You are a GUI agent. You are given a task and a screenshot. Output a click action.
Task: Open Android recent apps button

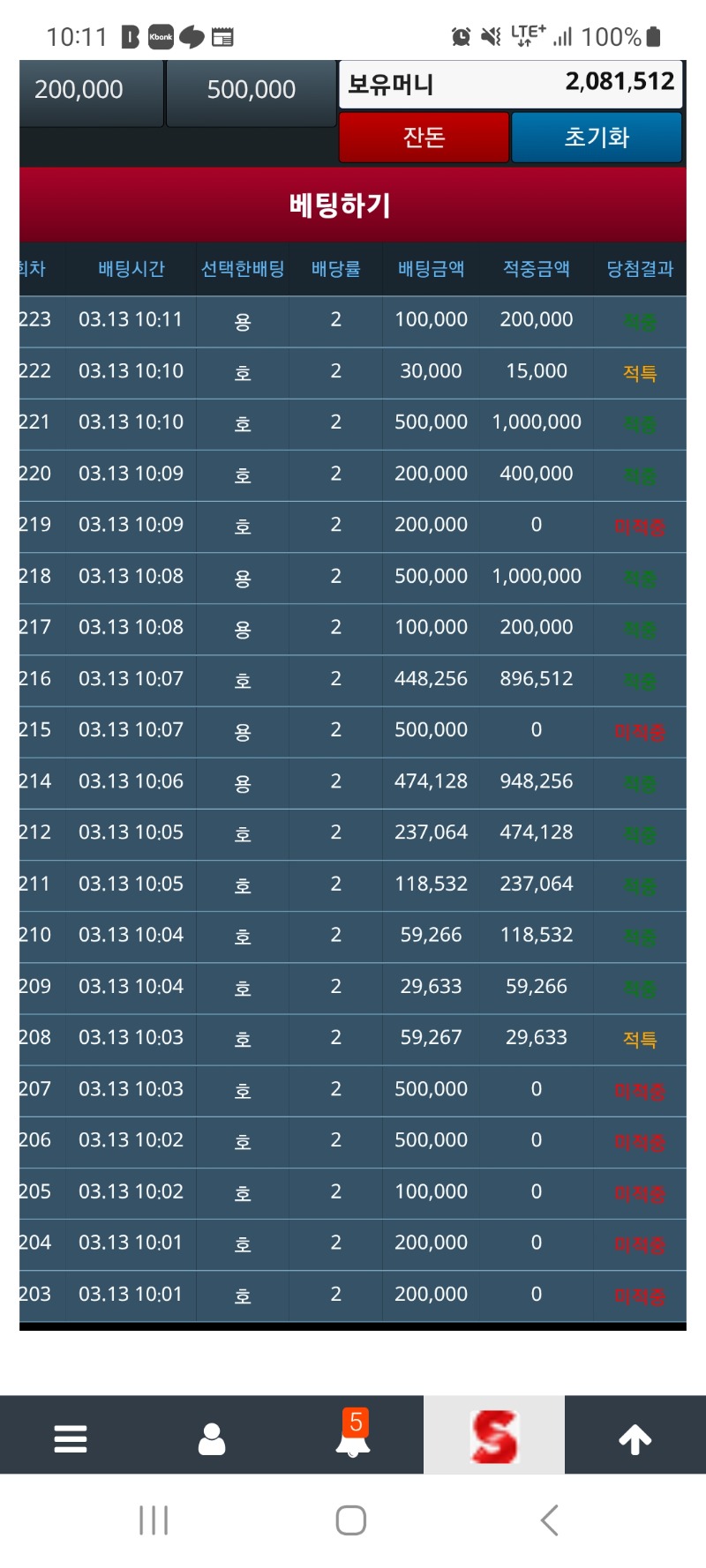click(154, 1519)
